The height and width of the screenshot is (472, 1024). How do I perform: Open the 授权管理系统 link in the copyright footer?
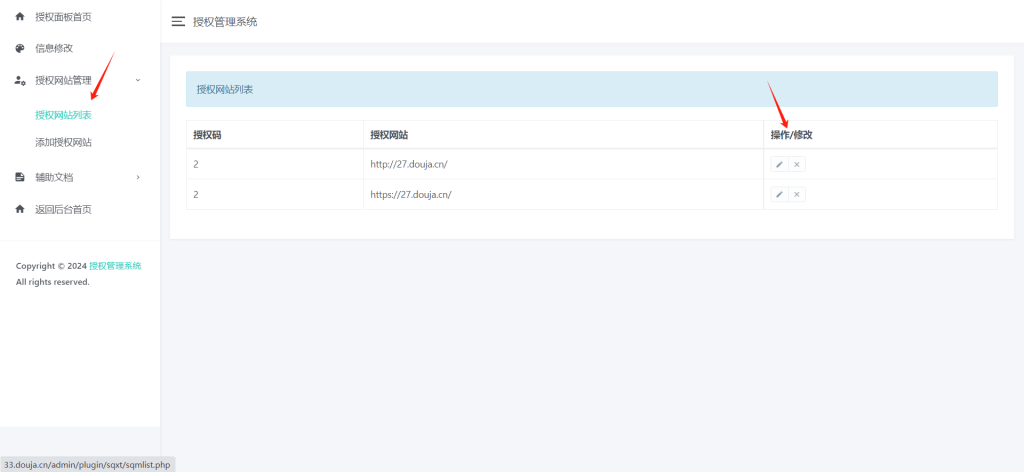point(115,266)
